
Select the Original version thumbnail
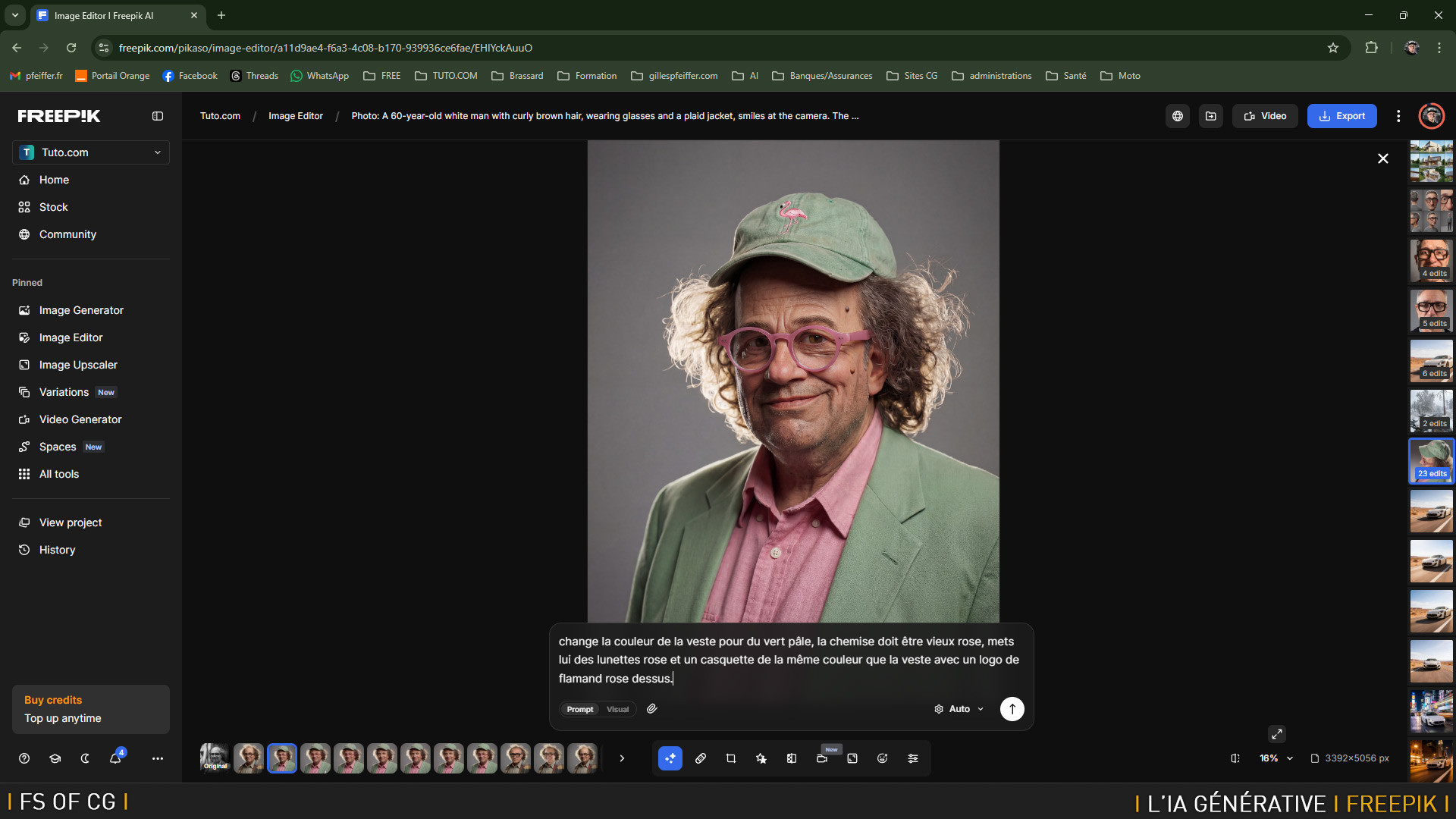click(215, 758)
